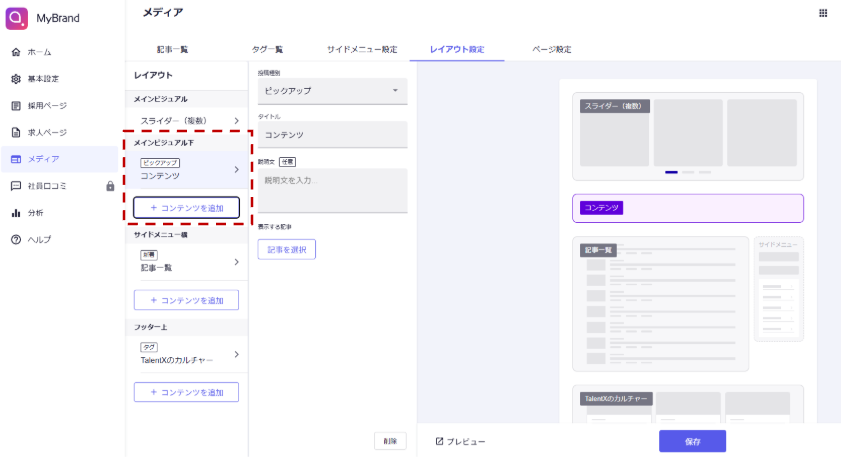The image size is (842, 459).
Task: Open ヘルプ in the sidebar
Action: coord(39,240)
